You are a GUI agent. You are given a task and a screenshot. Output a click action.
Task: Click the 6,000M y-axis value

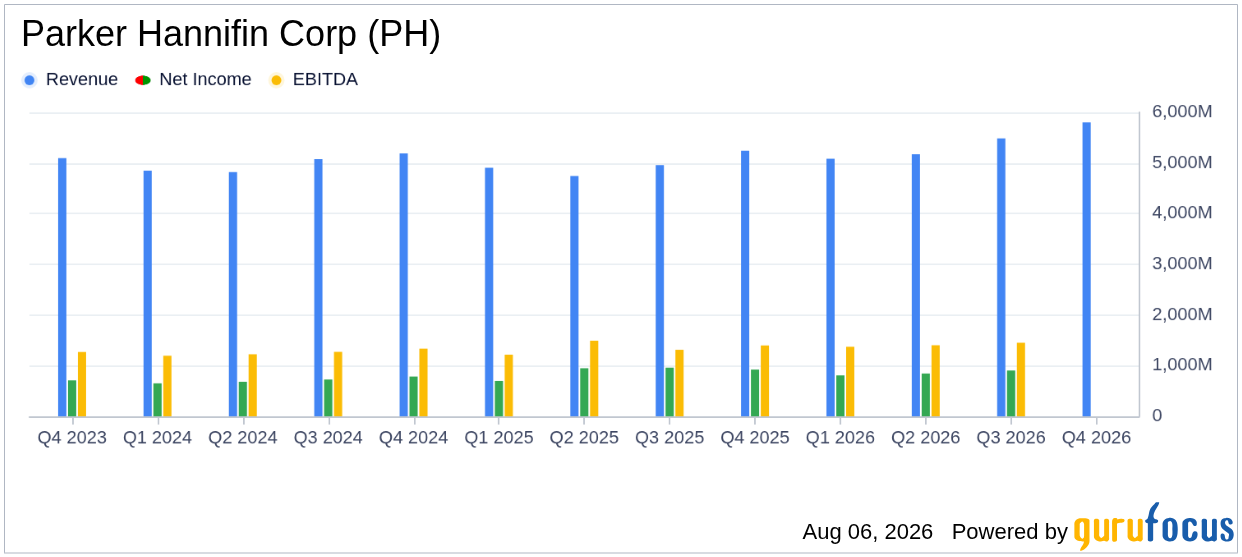[x=1182, y=112]
